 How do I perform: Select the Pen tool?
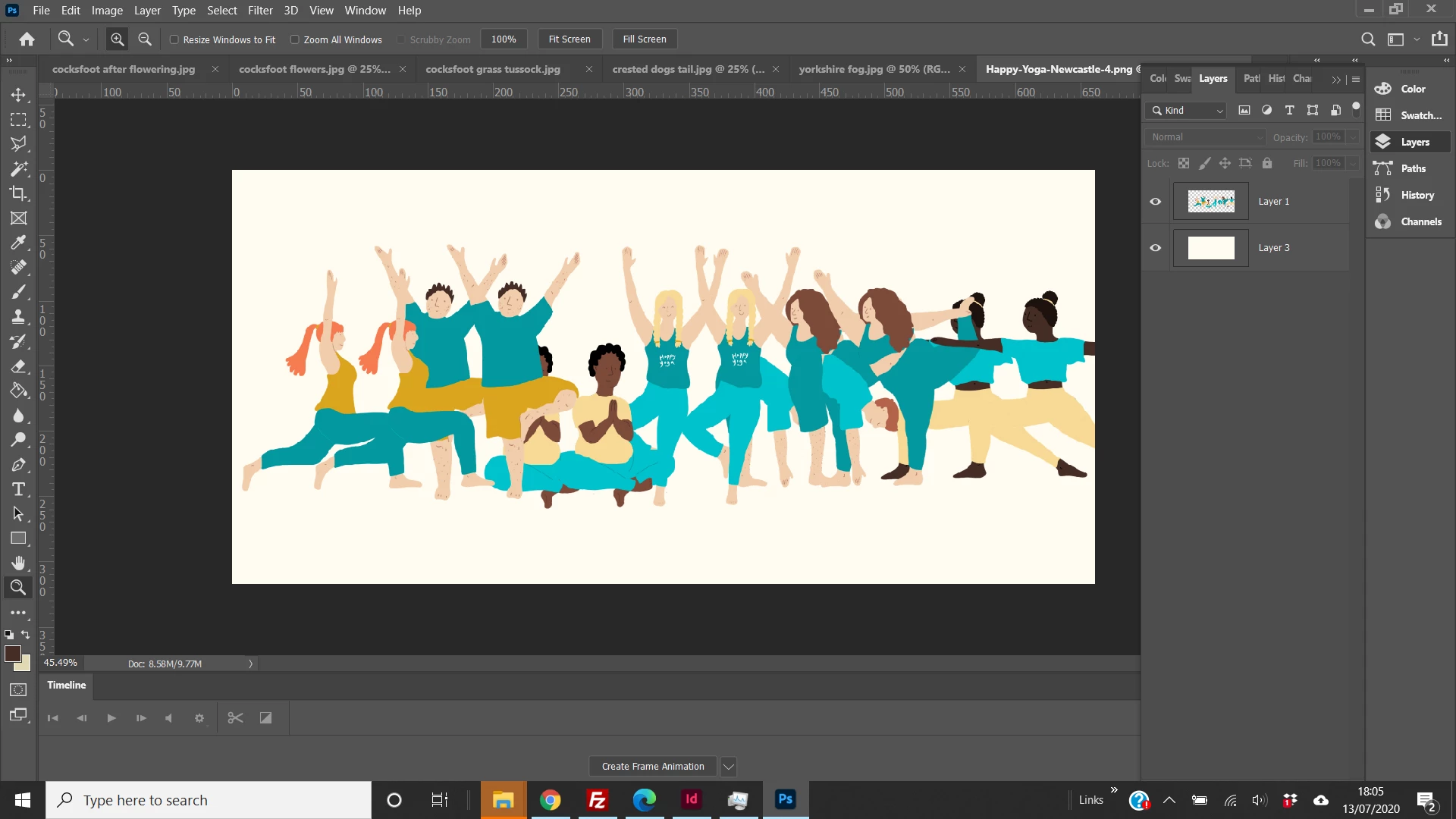point(18,465)
